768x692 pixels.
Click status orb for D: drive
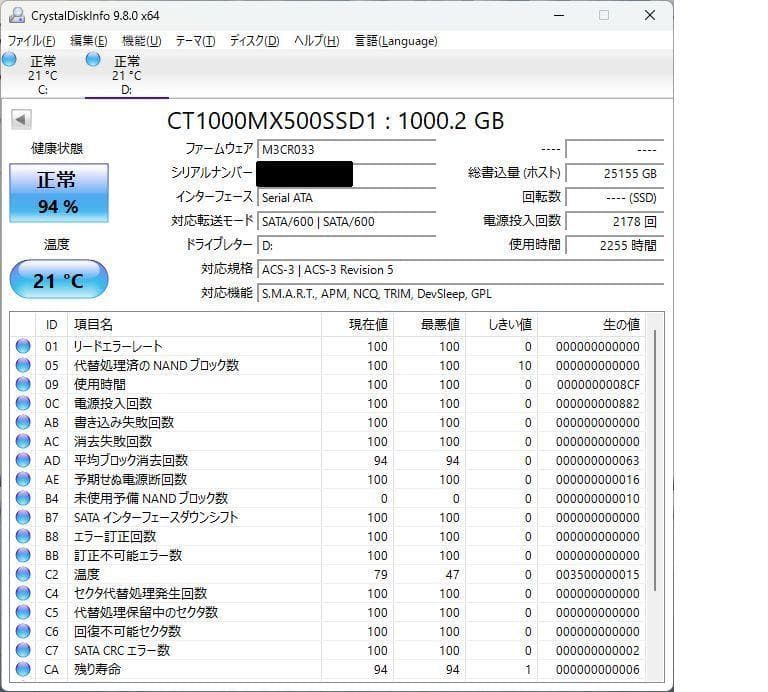(x=93, y=60)
